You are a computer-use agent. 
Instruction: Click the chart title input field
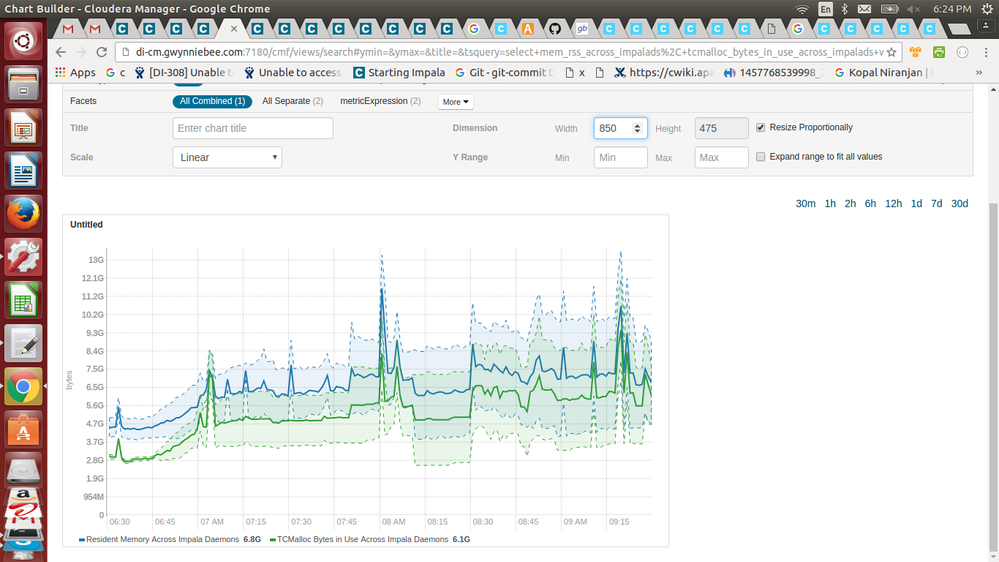(252, 128)
